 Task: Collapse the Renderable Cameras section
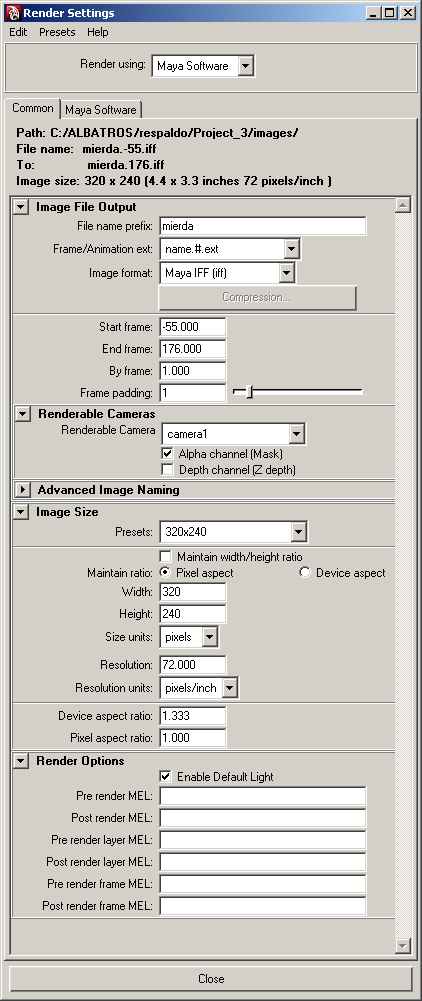click(x=22, y=414)
